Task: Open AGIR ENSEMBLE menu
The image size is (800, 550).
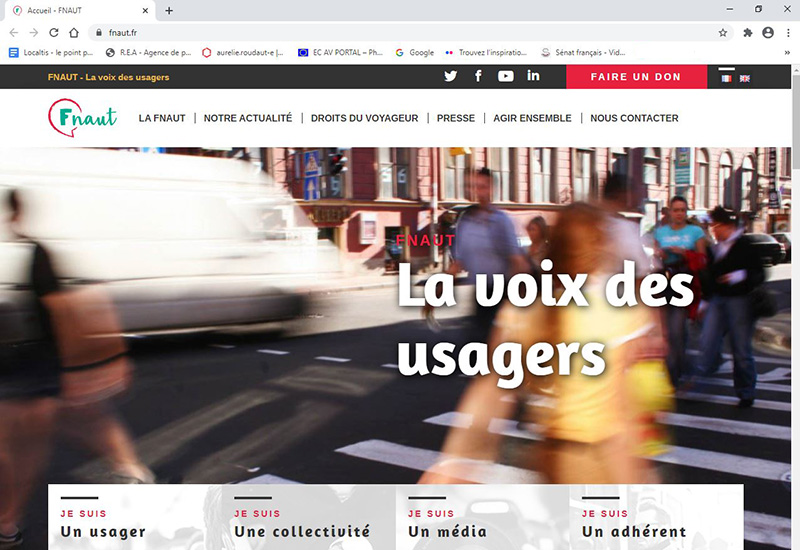Action: (x=532, y=118)
